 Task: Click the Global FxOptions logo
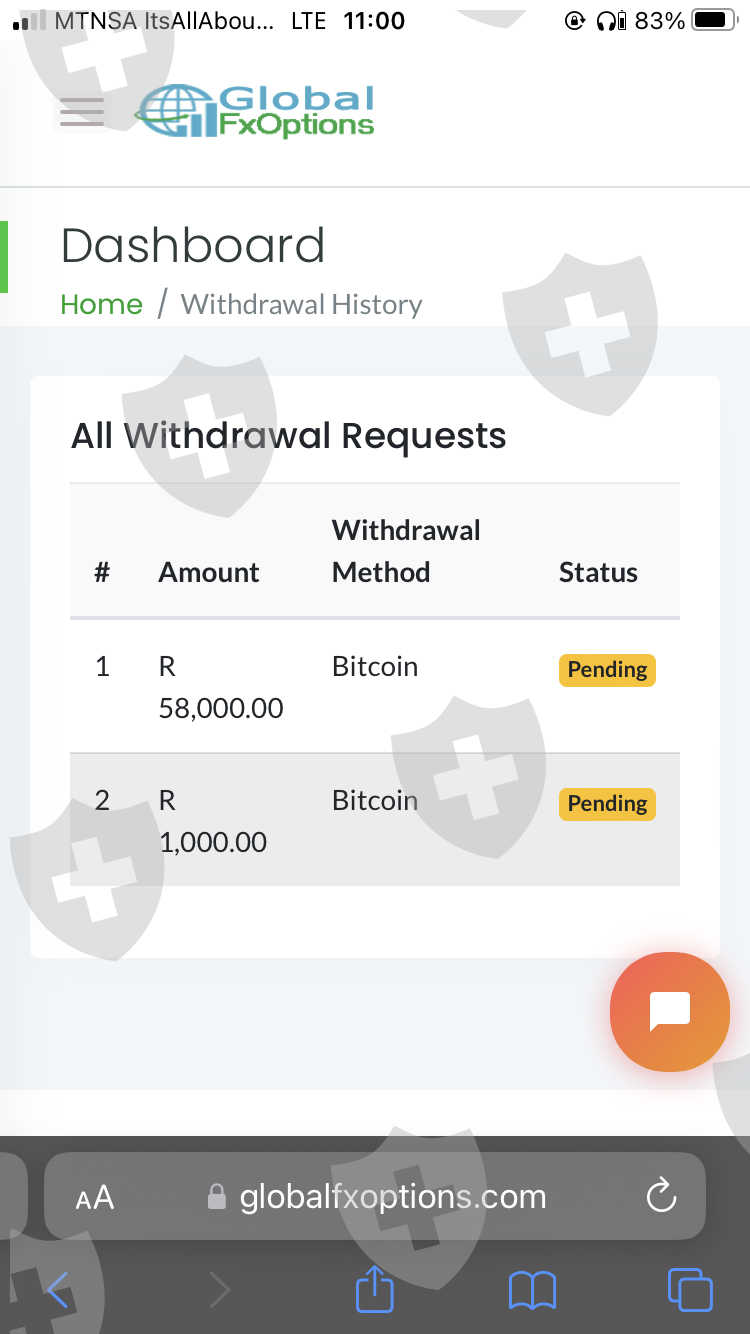256,112
